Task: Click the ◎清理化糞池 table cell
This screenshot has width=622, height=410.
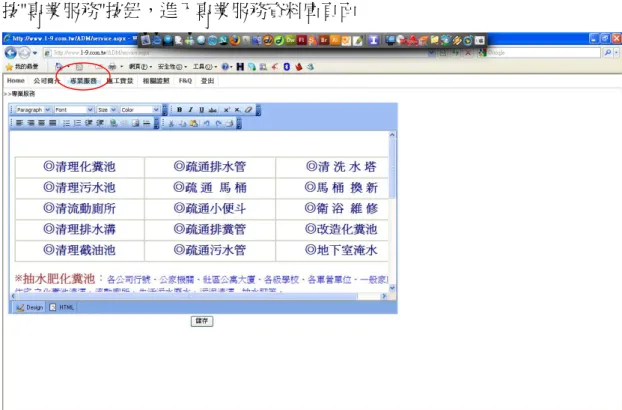Action: 79,167
